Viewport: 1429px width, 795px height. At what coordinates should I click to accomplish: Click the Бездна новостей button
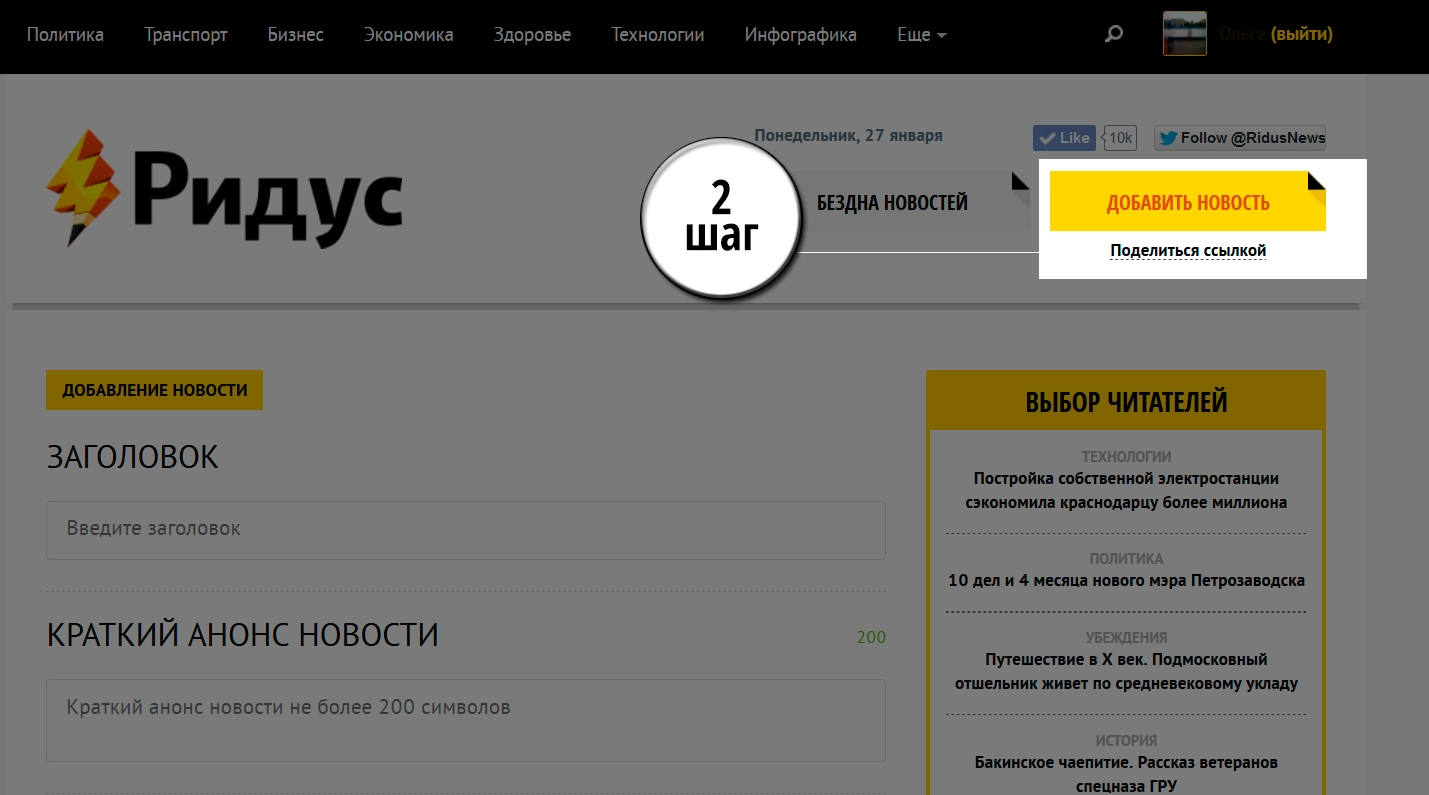(892, 203)
